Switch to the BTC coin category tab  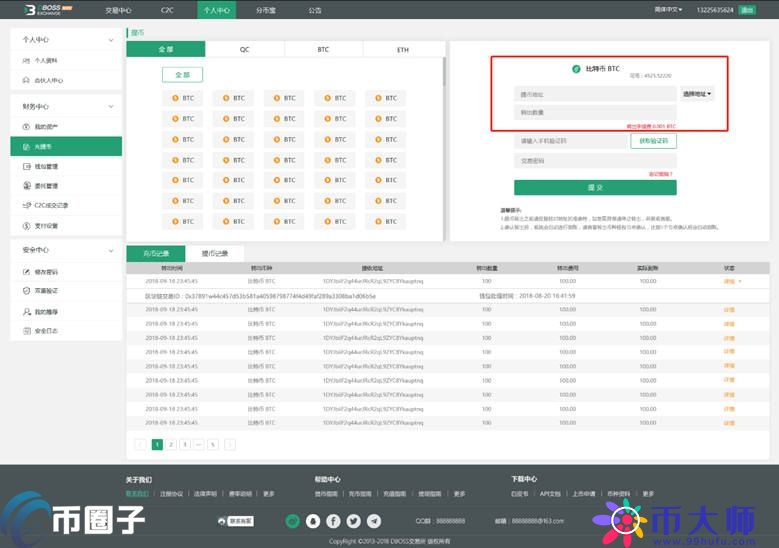[323, 49]
